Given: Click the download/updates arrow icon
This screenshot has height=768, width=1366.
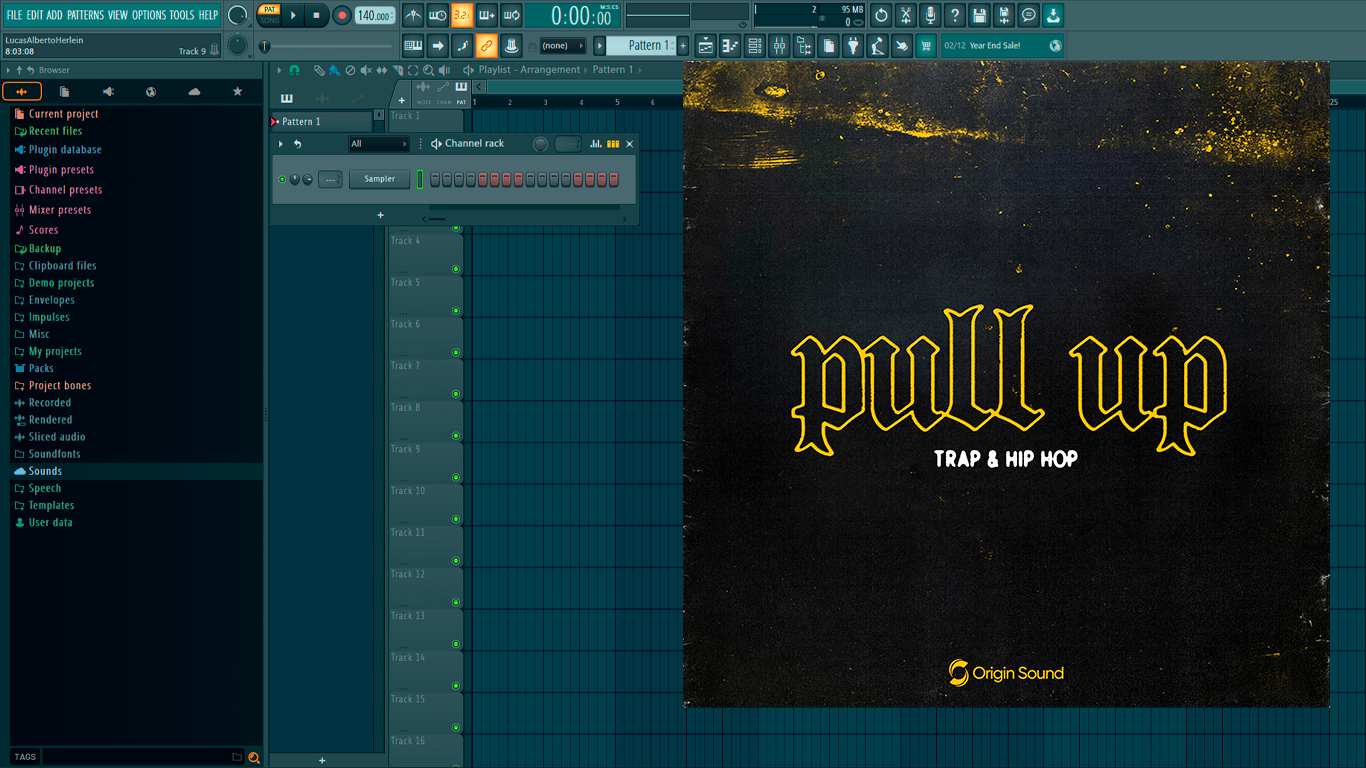Looking at the screenshot, I should [1053, 15].
